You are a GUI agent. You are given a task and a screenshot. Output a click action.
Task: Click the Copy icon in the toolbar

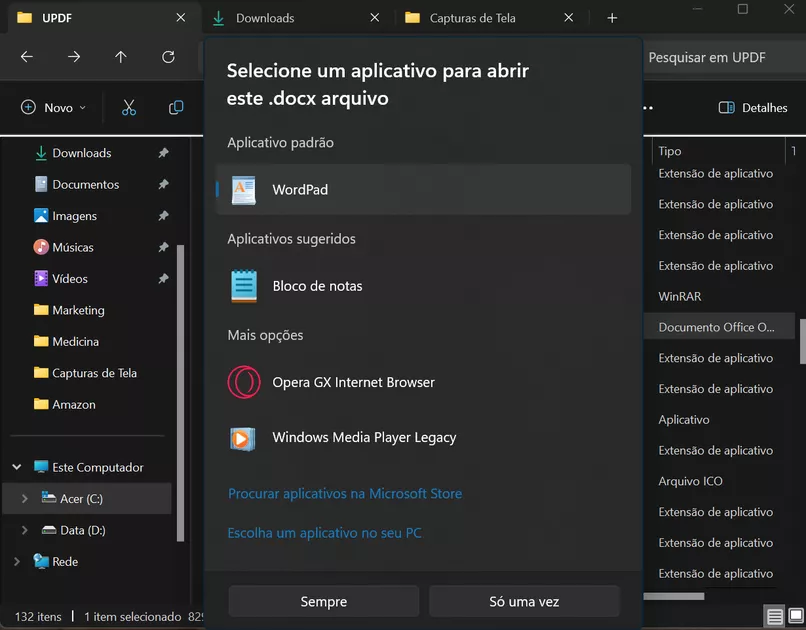click(x=176, y=107)
